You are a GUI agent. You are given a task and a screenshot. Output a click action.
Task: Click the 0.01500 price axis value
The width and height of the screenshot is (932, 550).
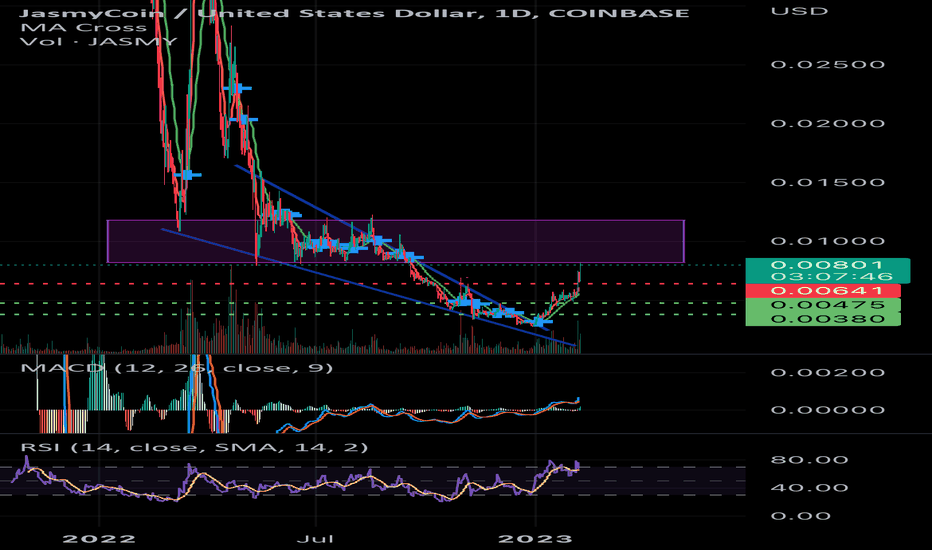click(827, 182)
